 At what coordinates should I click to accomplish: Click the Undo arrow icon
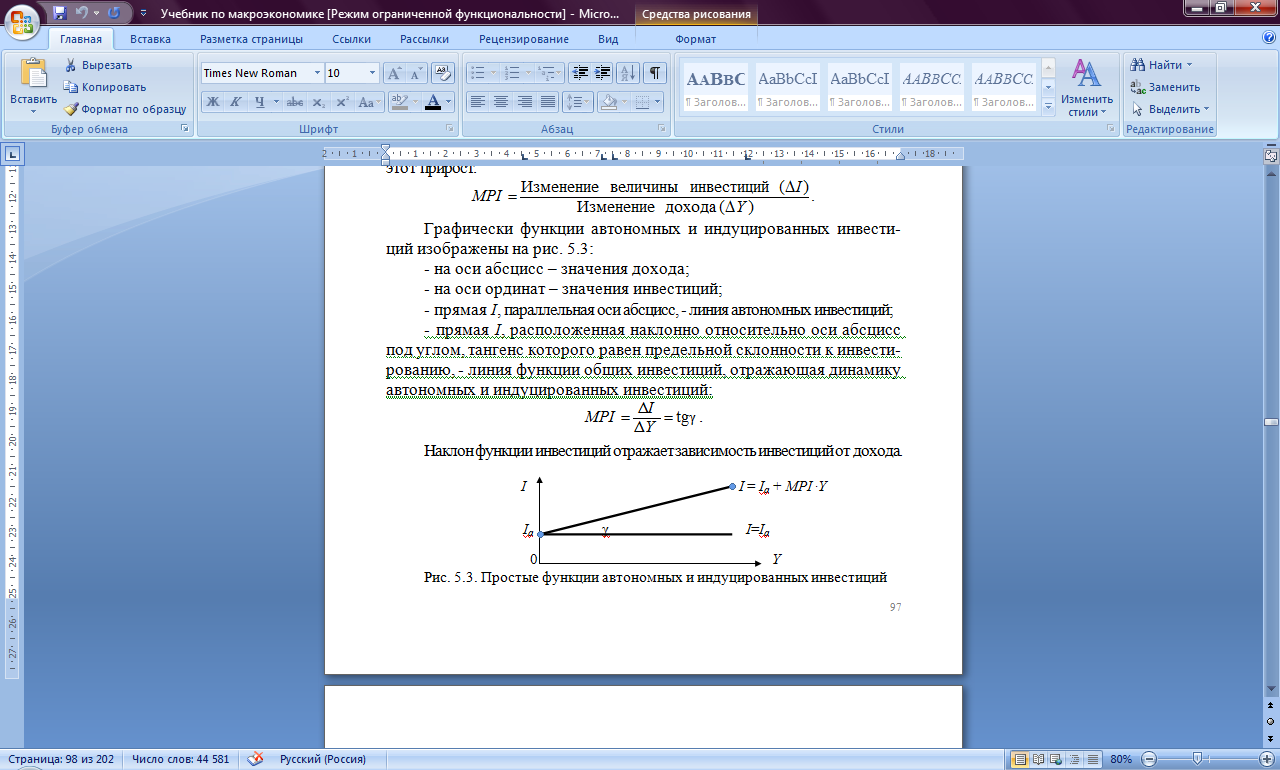coord(83,13)
